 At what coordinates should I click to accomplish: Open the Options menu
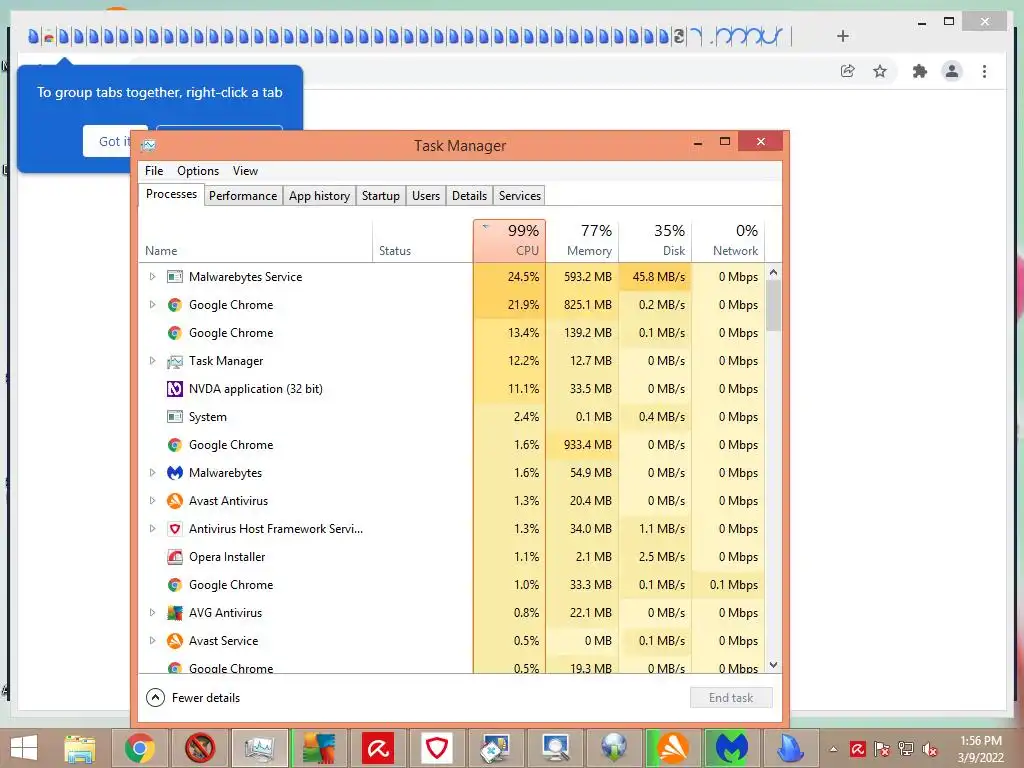coord(198,171)
